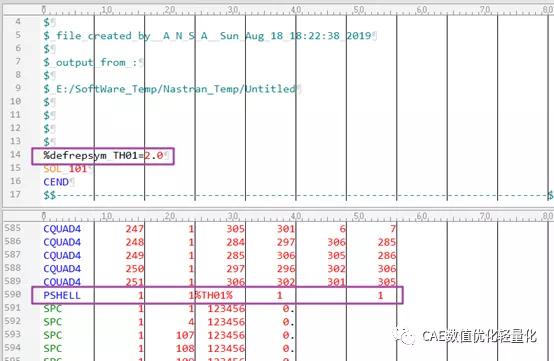The width and height of the screenshot is (554, 361).
Task: Click line number 9 in the upper pane
Action: tap(18, 88)
